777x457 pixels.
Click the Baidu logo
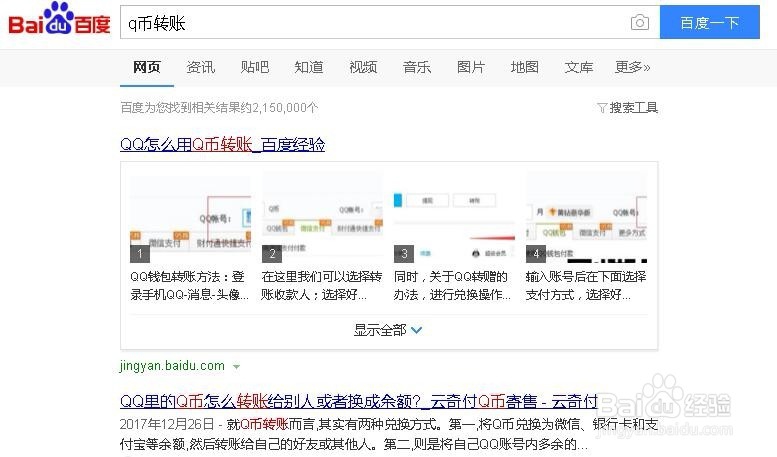59,20
